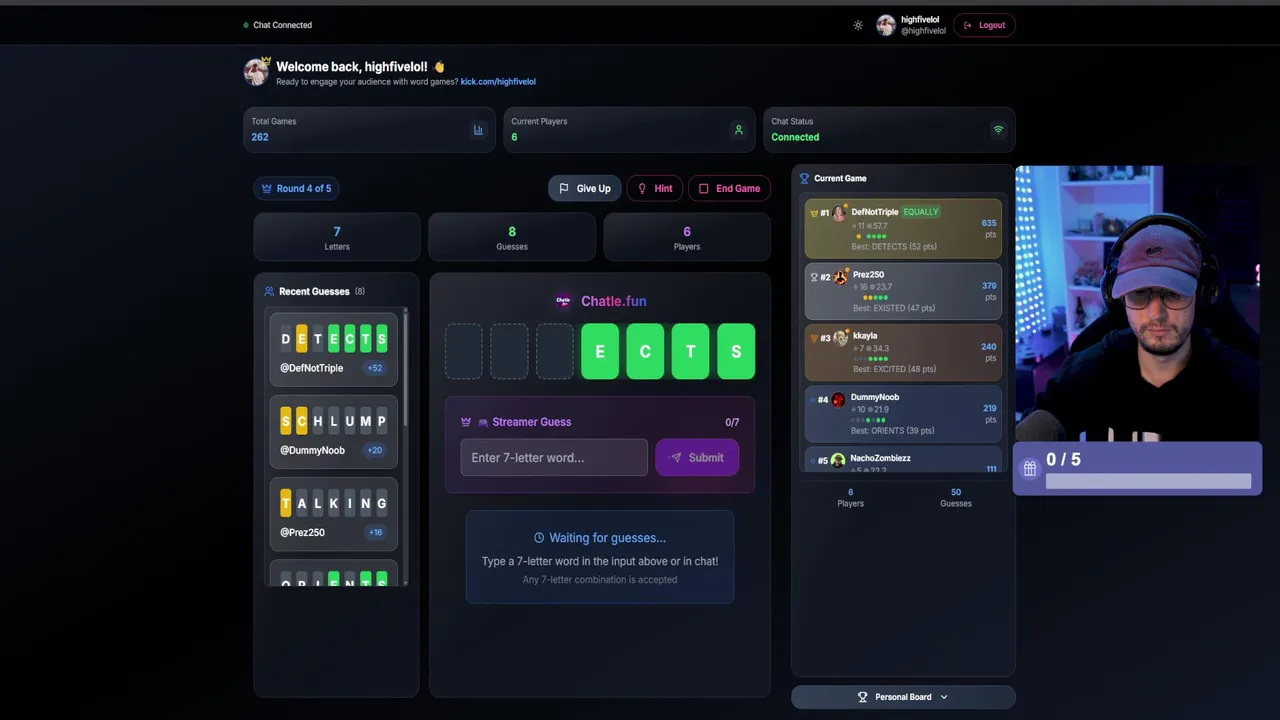Click the green E letter tile

600,351
